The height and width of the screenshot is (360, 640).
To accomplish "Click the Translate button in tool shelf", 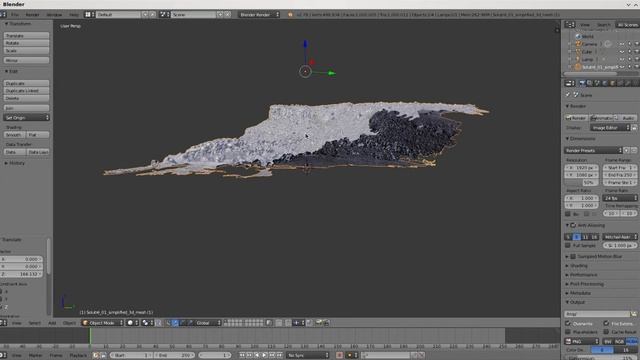I will click(x=27, y=36).
